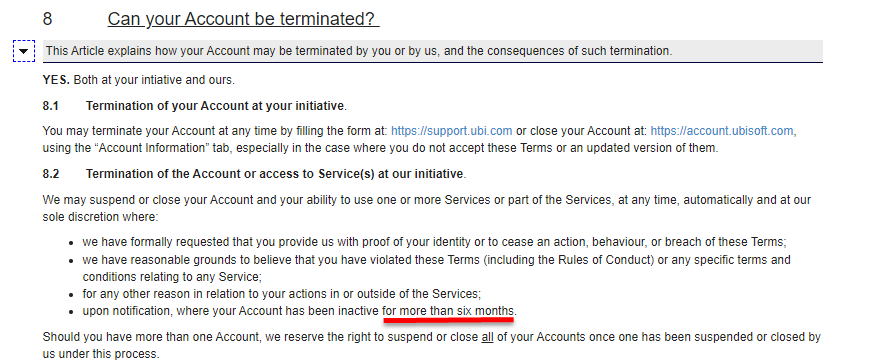Click the bullet about proof of your identity
871x364 pixels.
(x=435, y=242)
